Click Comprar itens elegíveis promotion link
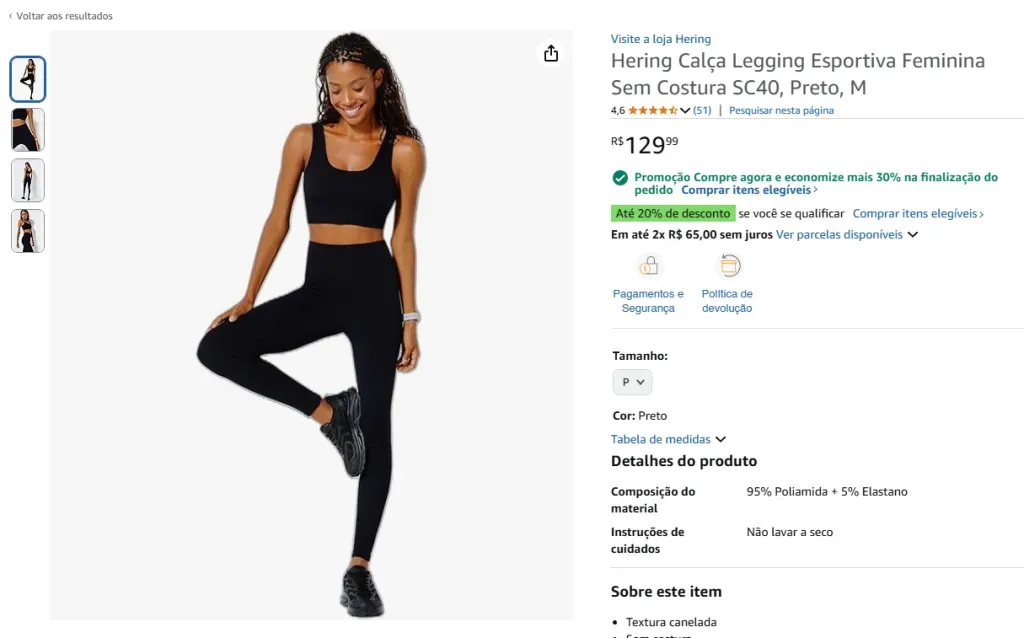This screenshot has height=638, width=1024. [749, 190]
